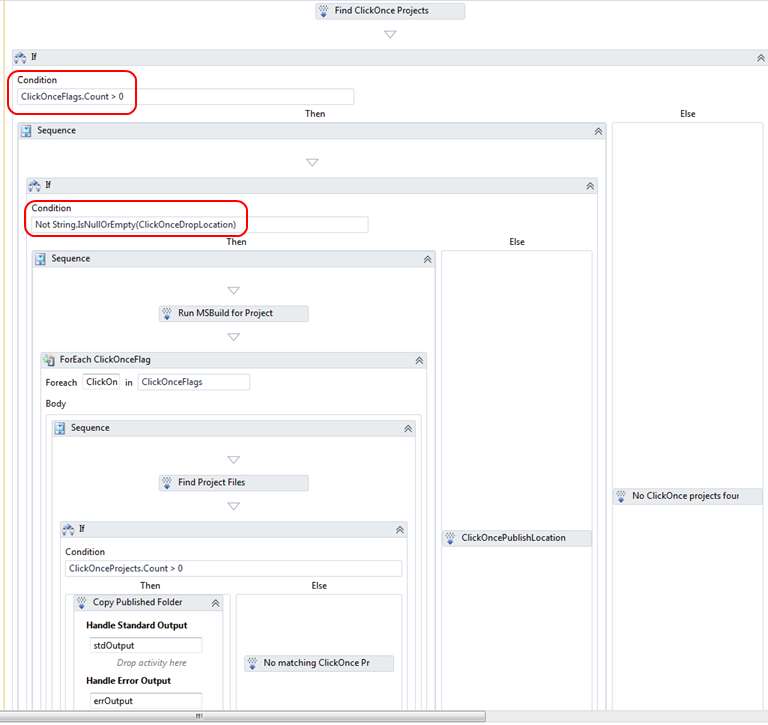Collapse the Copy Published Folder activity
768x725 pixels.
click(215, 603)
